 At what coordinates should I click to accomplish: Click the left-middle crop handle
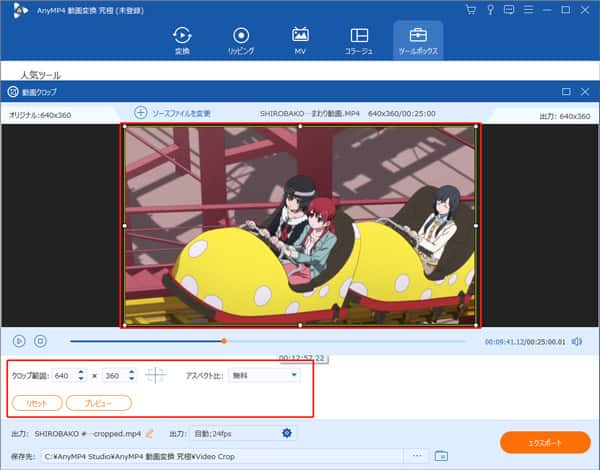click(124, 226)
